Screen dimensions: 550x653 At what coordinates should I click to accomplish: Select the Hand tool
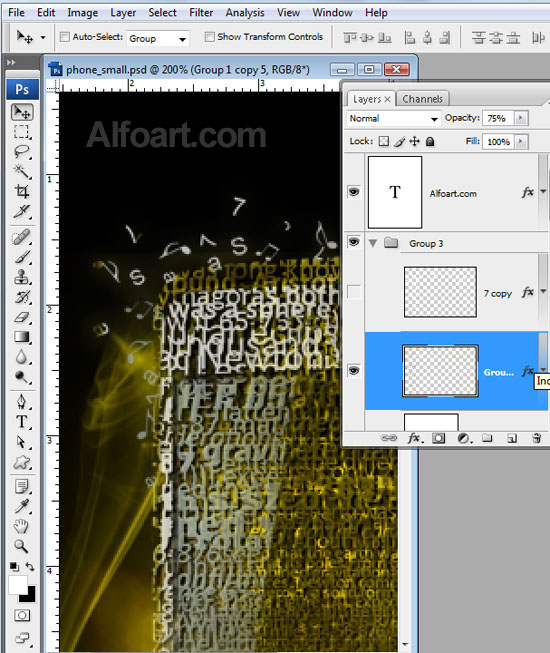(21, 526)
